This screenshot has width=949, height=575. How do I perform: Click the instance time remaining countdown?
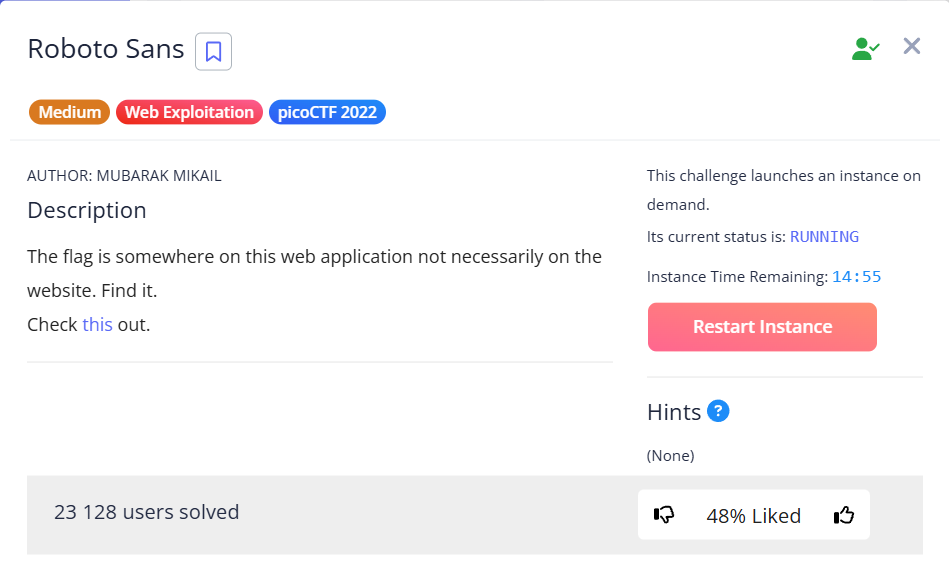pyautogui.click(x=856, y=277)
